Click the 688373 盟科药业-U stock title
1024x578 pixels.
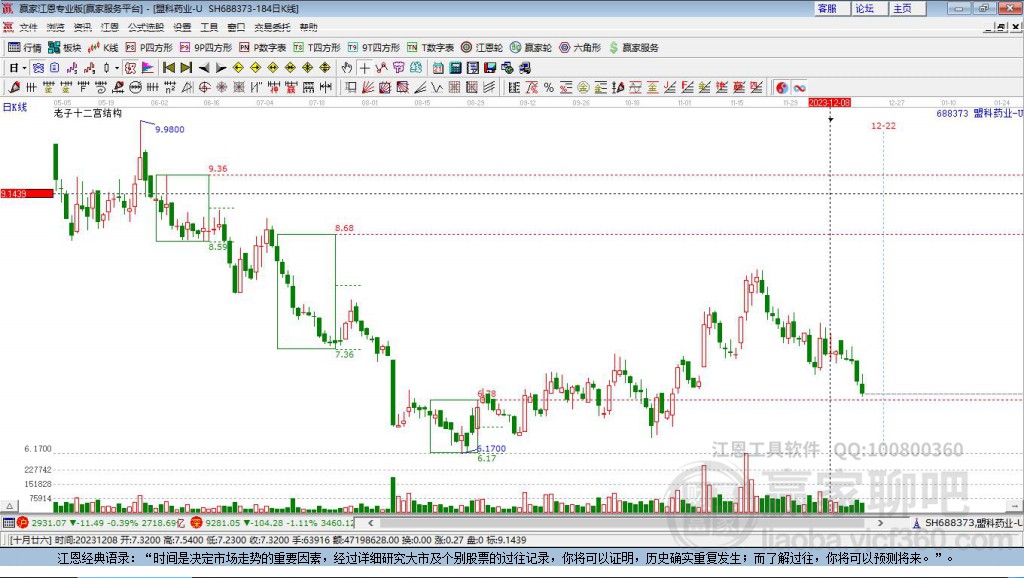point(978,113)
